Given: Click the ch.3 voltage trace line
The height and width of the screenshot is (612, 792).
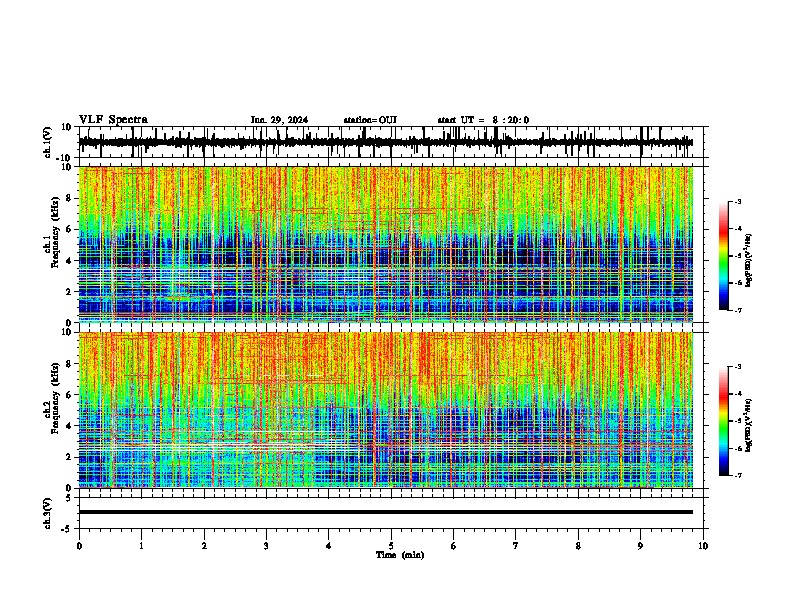Looking at the screenshot, I should (x=386, y=512).
